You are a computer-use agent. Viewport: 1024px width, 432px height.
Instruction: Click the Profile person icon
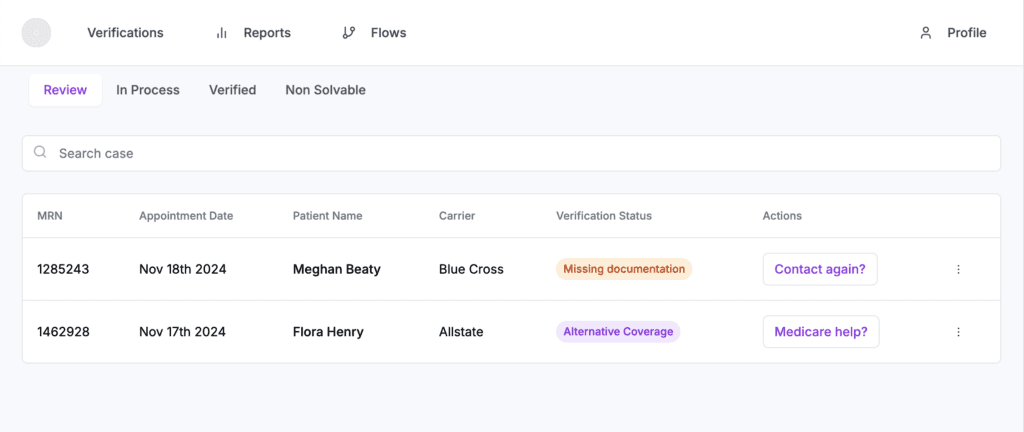(925, 33)
